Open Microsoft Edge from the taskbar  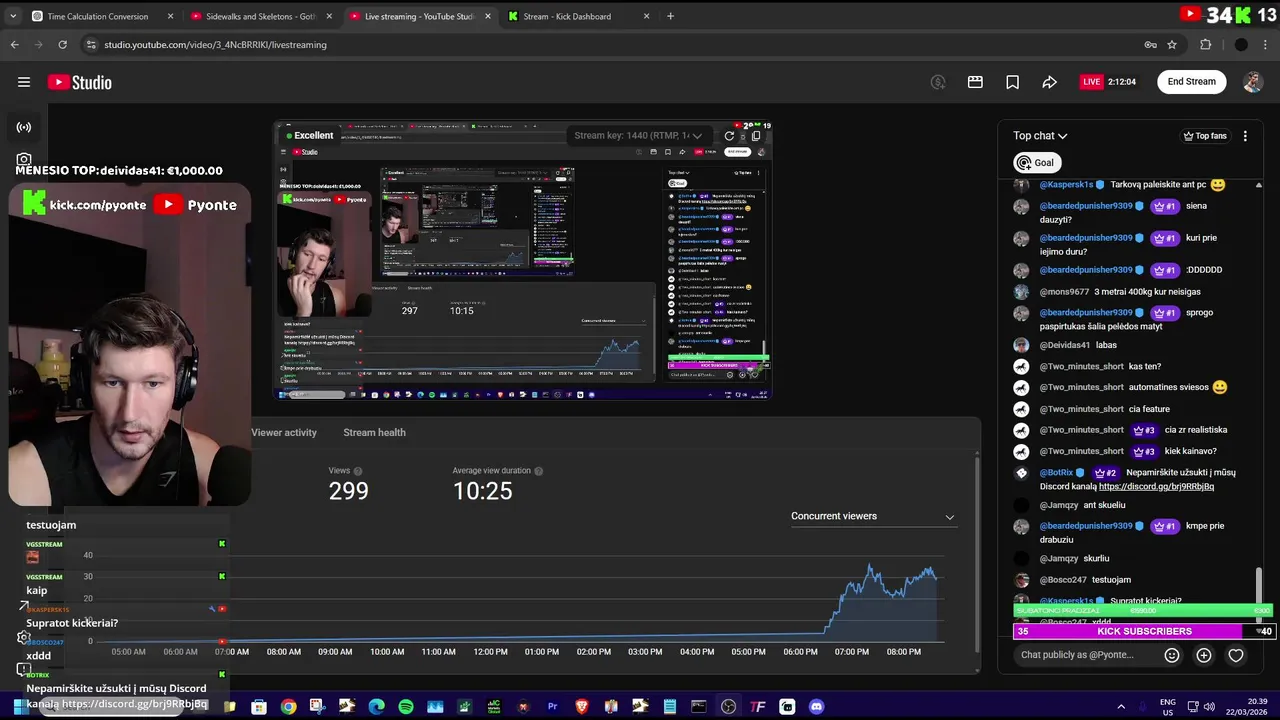coord(376,707)
